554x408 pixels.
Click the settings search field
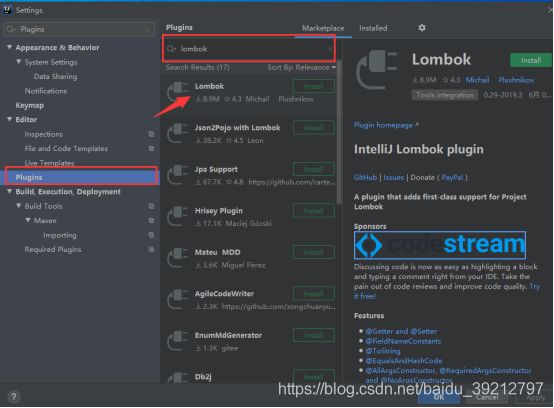tap(79, 29)
